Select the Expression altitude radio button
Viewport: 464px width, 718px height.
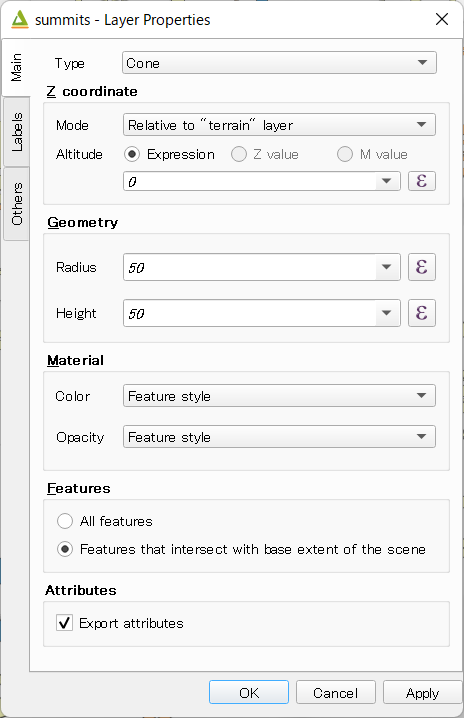[132, 154]
